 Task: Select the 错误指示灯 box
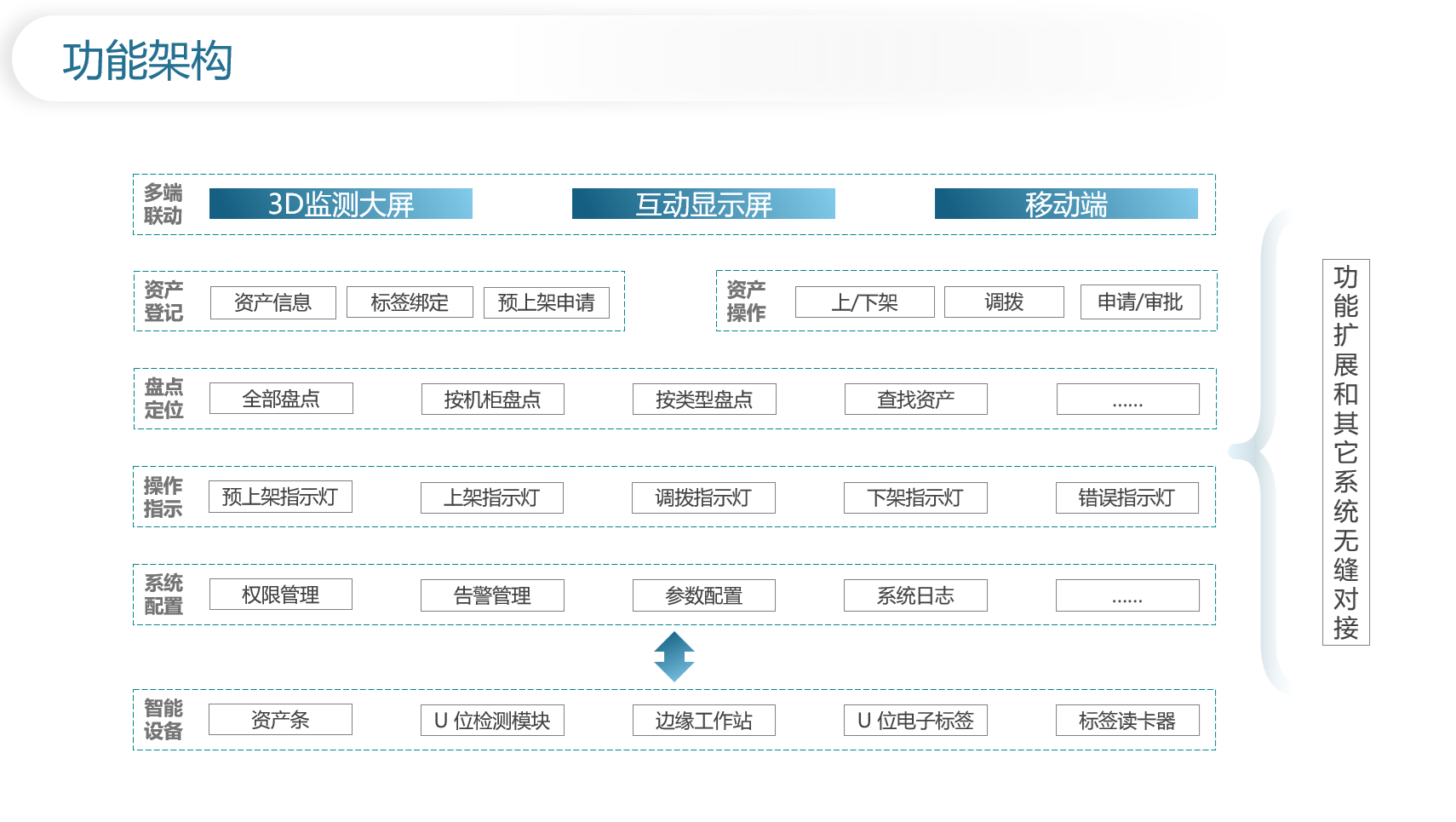click(1126, 497)
